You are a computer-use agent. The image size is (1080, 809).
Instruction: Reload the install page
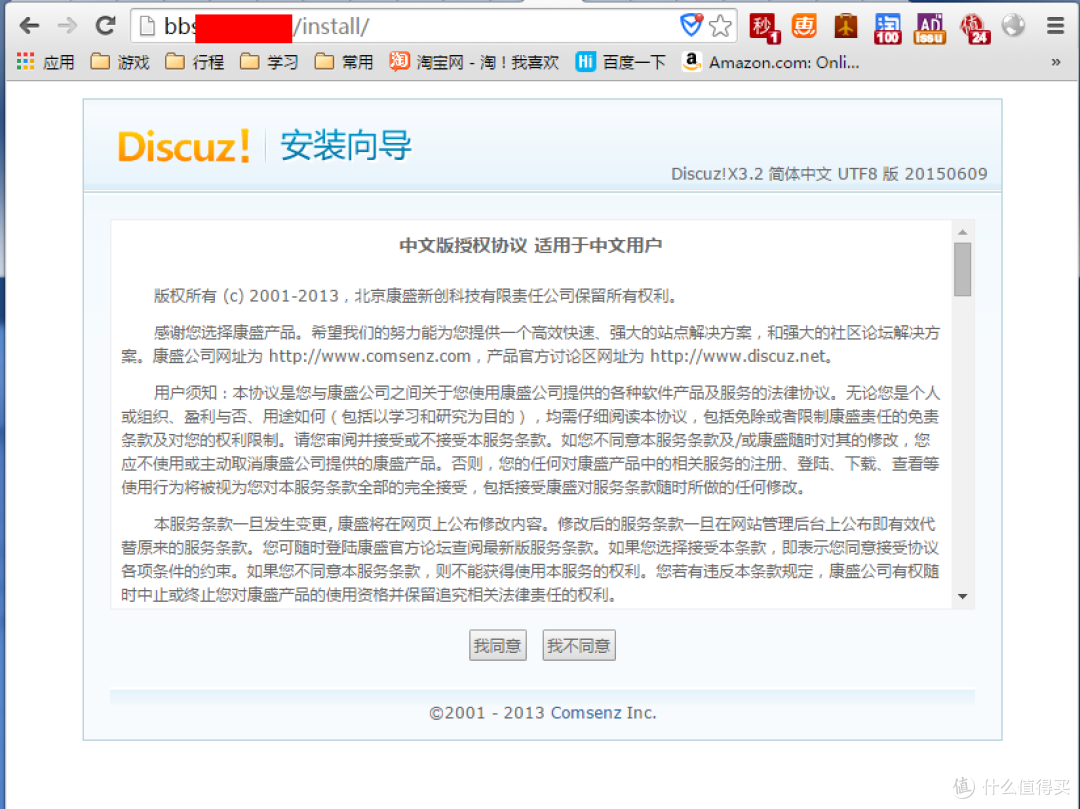click(x=105, y=26)
